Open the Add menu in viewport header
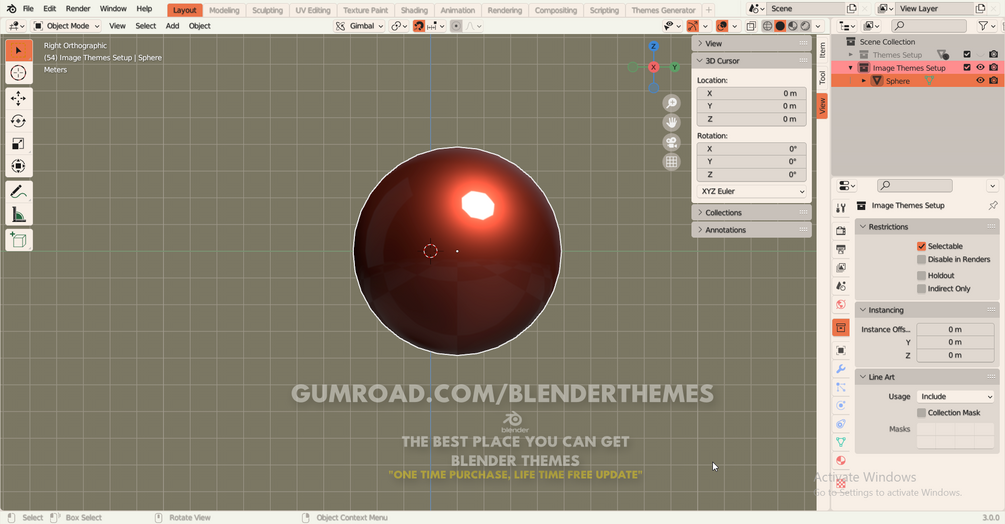The width and height of the screenshot is (1005, 524). (x=172, y=26)
